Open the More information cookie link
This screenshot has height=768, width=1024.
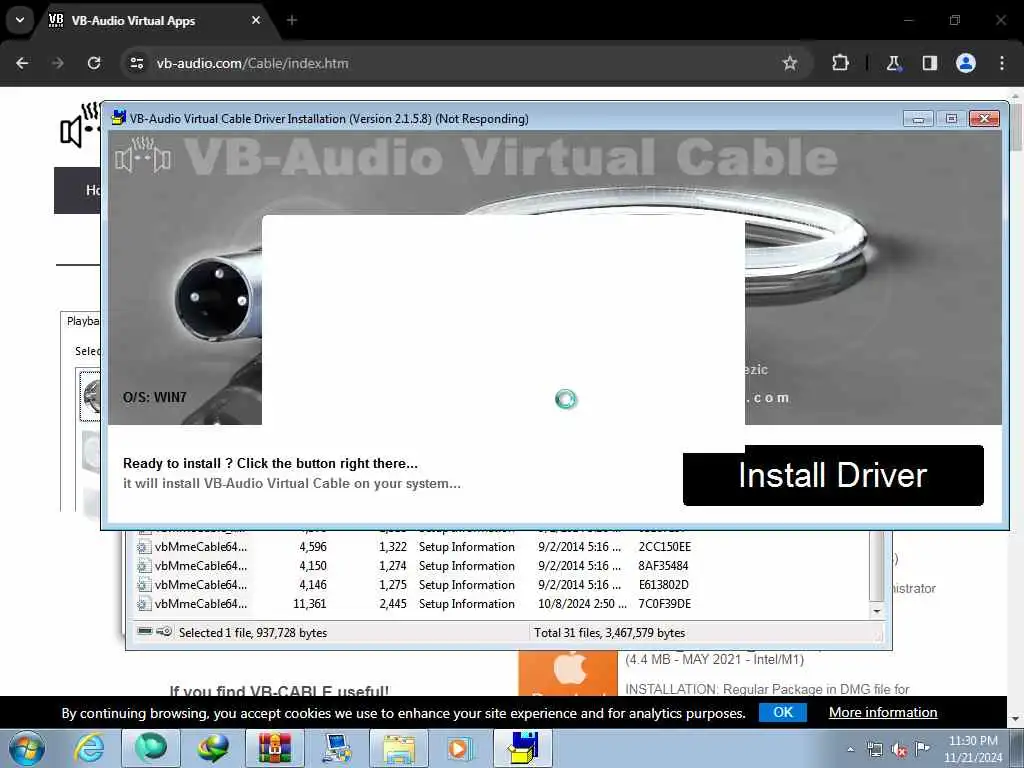pyautogui.click(x=883, y=712)
